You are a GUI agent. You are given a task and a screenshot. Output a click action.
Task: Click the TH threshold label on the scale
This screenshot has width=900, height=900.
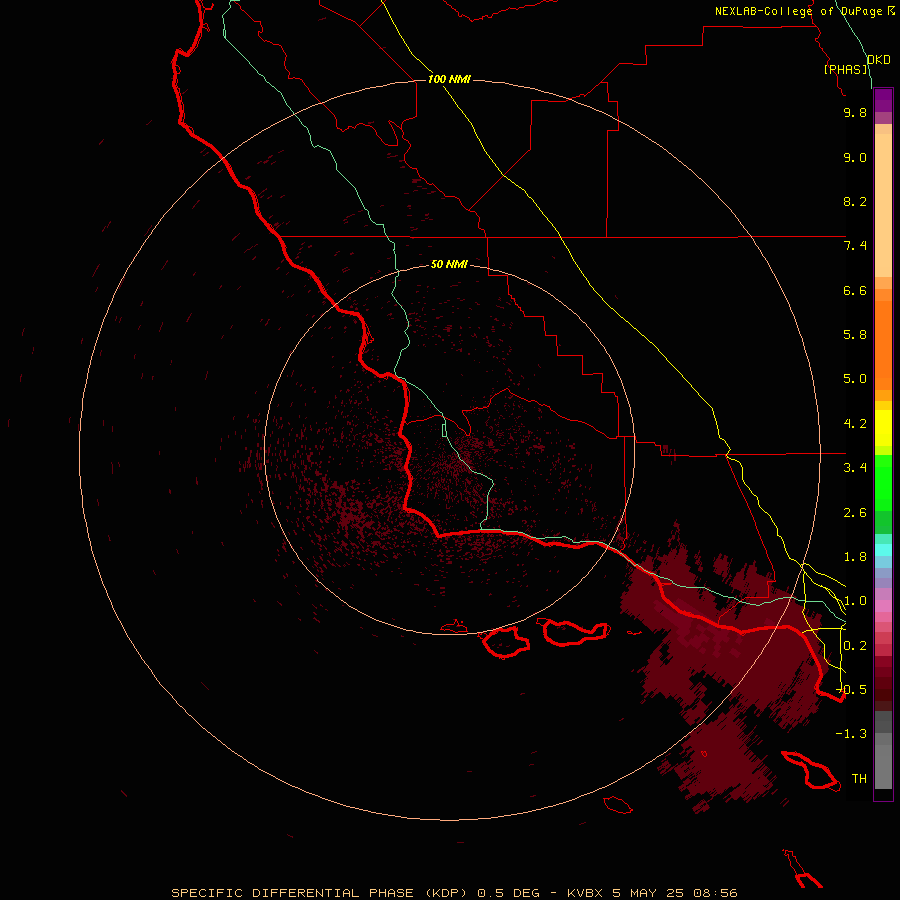(x=859, y=779)
